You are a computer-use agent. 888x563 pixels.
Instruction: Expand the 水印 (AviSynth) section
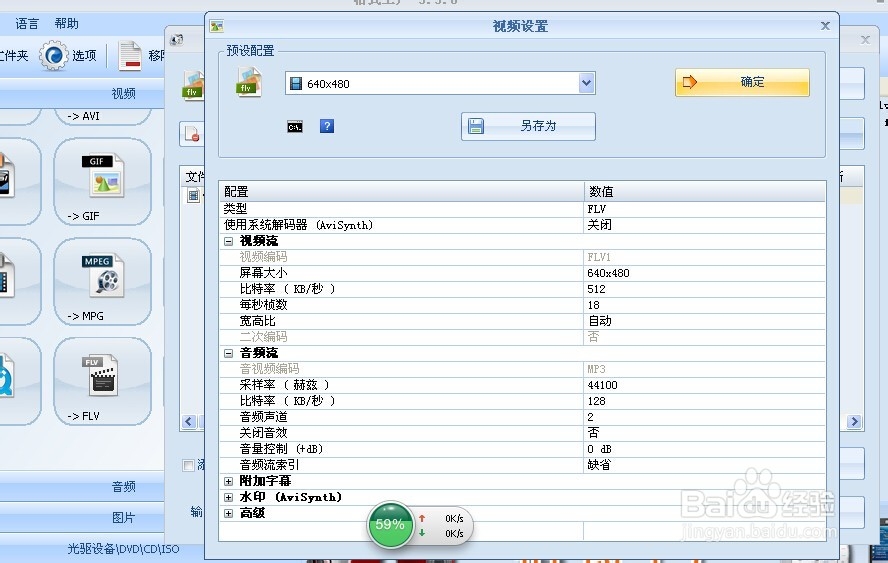pos(228,497)
